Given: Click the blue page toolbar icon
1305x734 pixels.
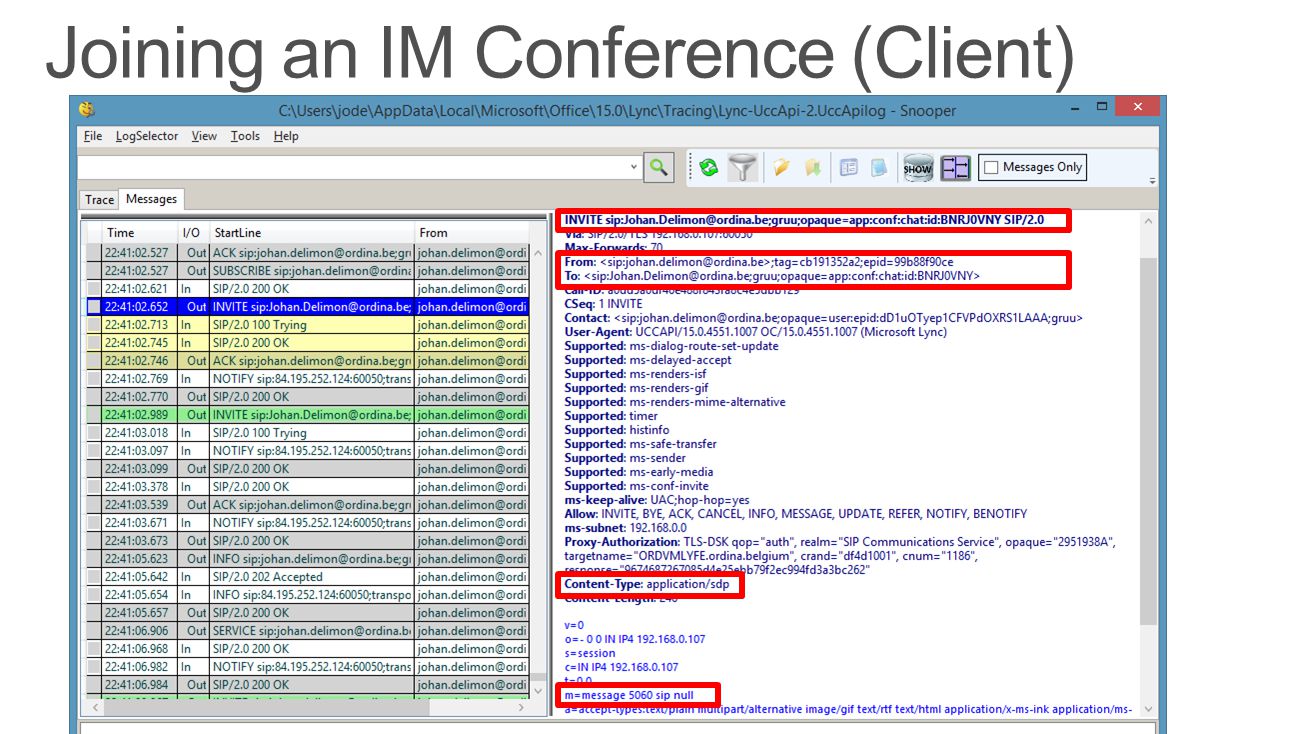Looking at the screenshot, I should coord(878,168).
